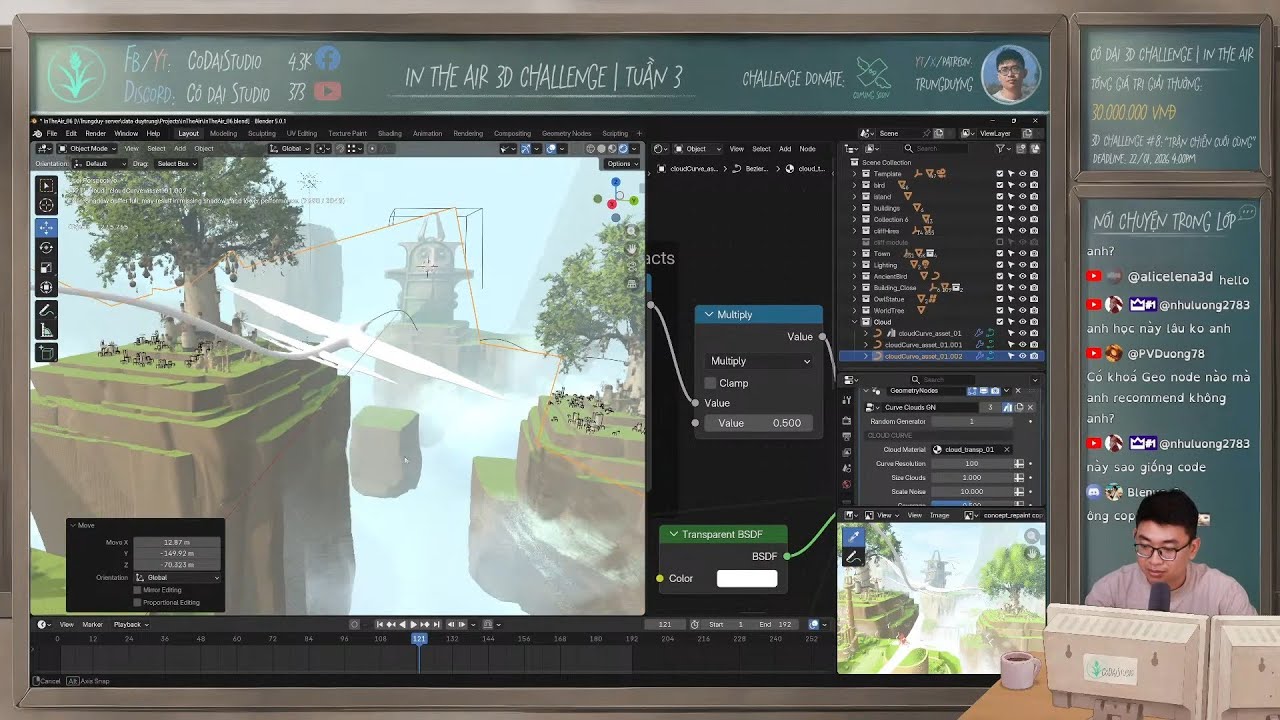Select the annotate tool in image editor
The height and width of the screenshot is (720, 1280).
[x=853, y=557]
